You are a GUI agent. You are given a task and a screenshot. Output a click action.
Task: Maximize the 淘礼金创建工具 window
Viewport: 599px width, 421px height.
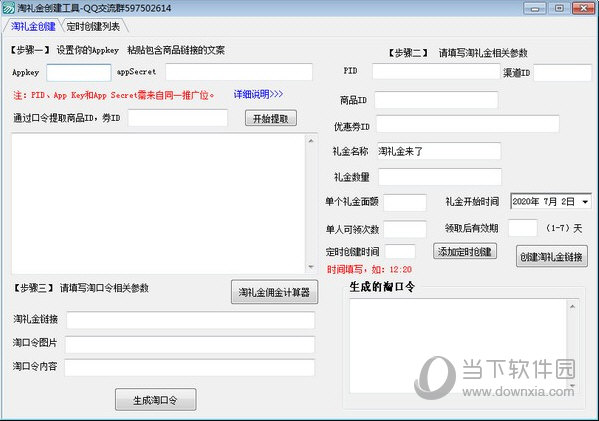[559, 8]
